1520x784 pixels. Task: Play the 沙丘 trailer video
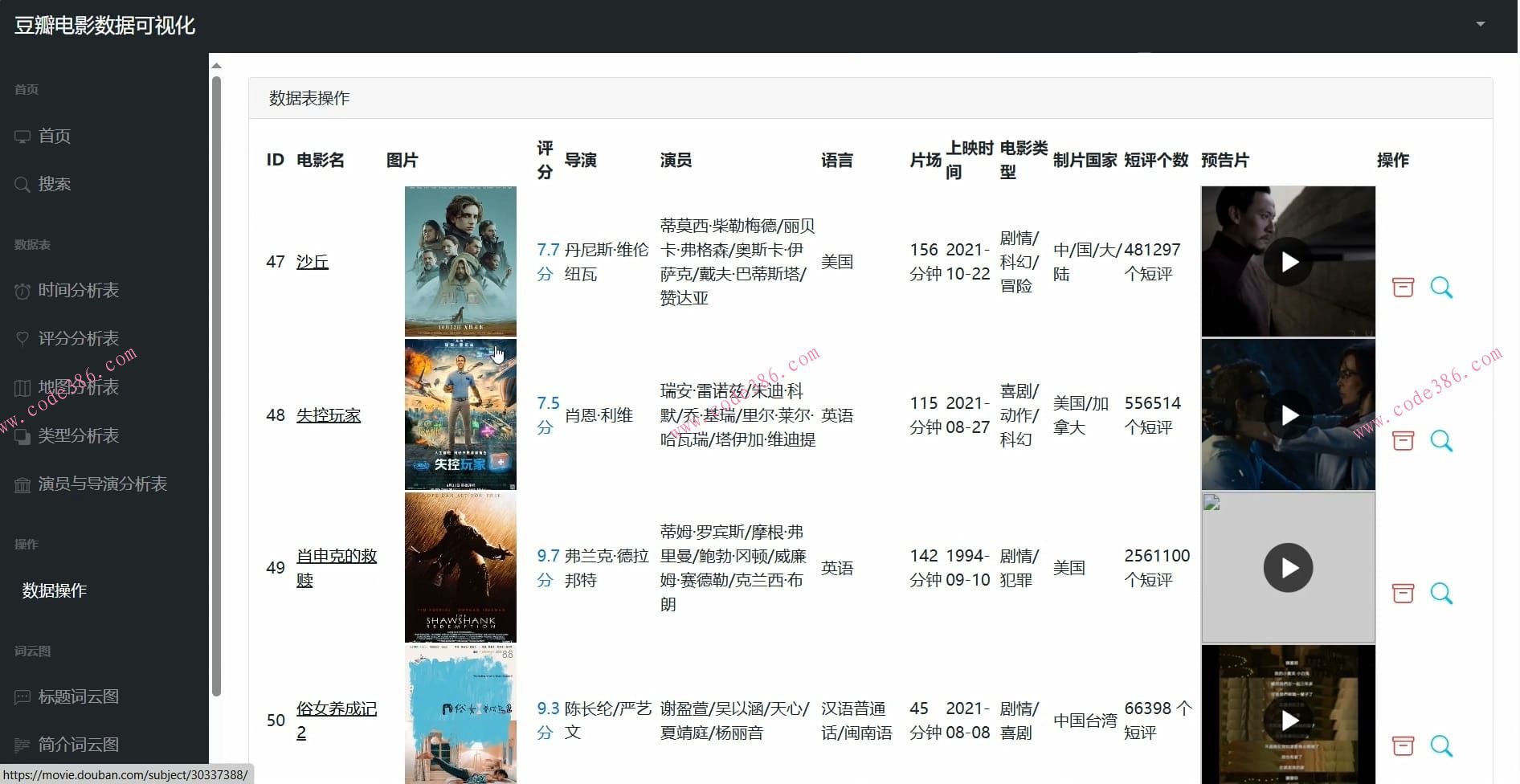click(1288, 261)
